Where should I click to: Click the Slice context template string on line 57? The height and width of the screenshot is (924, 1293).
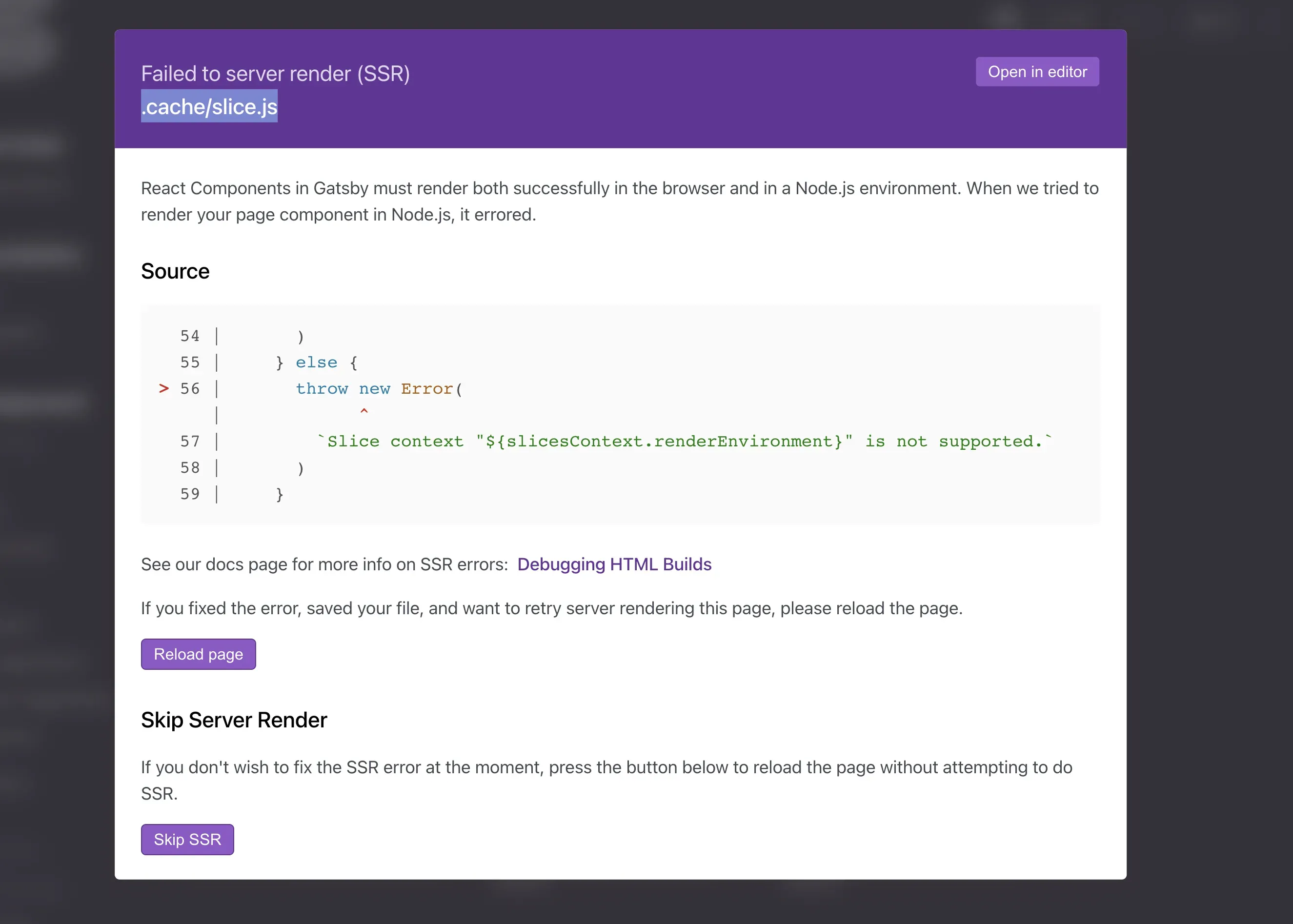[685, 442]
